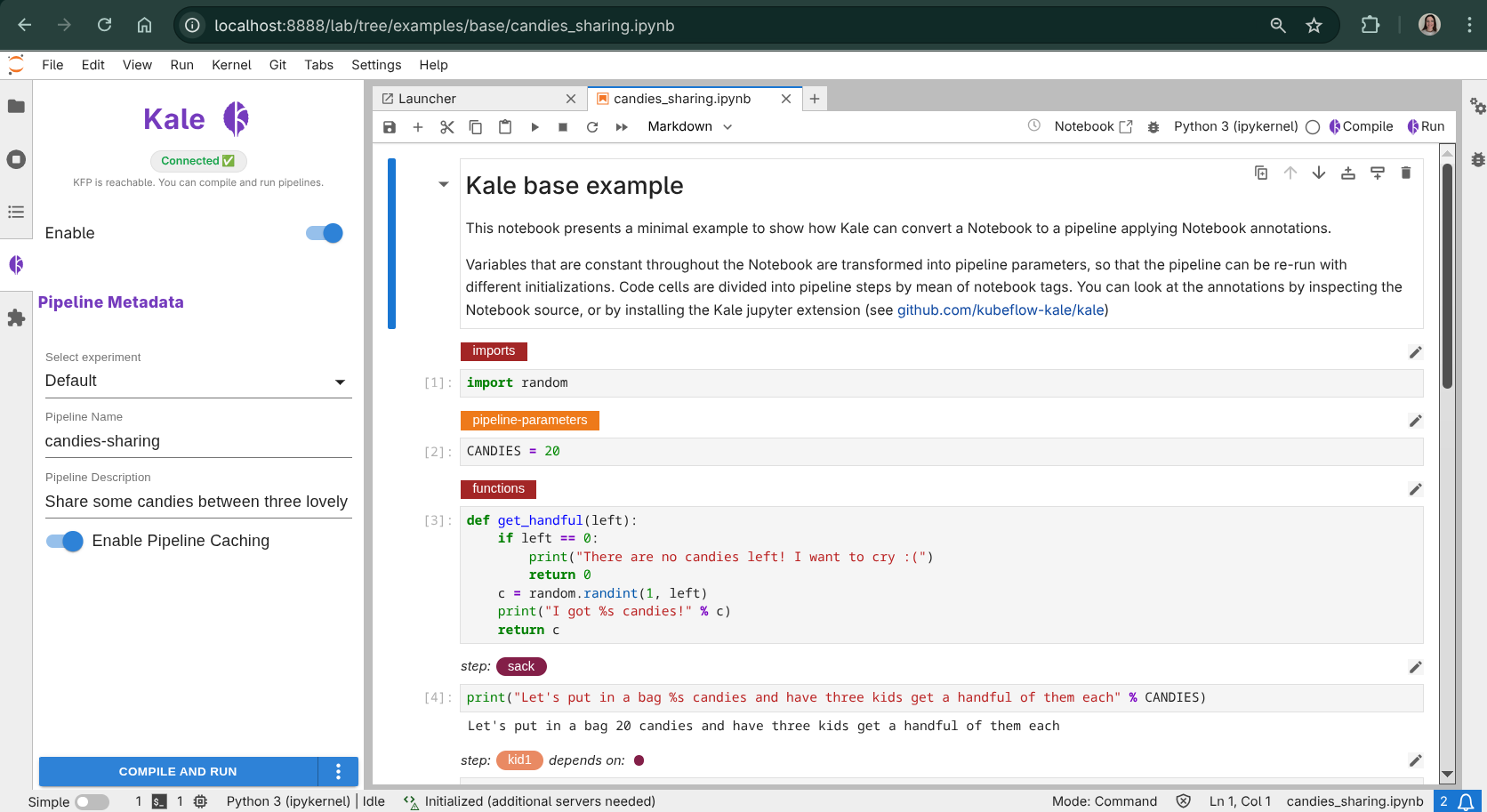Toggle Enable Pipeline Caching switch
1487x812 pixels.
65,541
